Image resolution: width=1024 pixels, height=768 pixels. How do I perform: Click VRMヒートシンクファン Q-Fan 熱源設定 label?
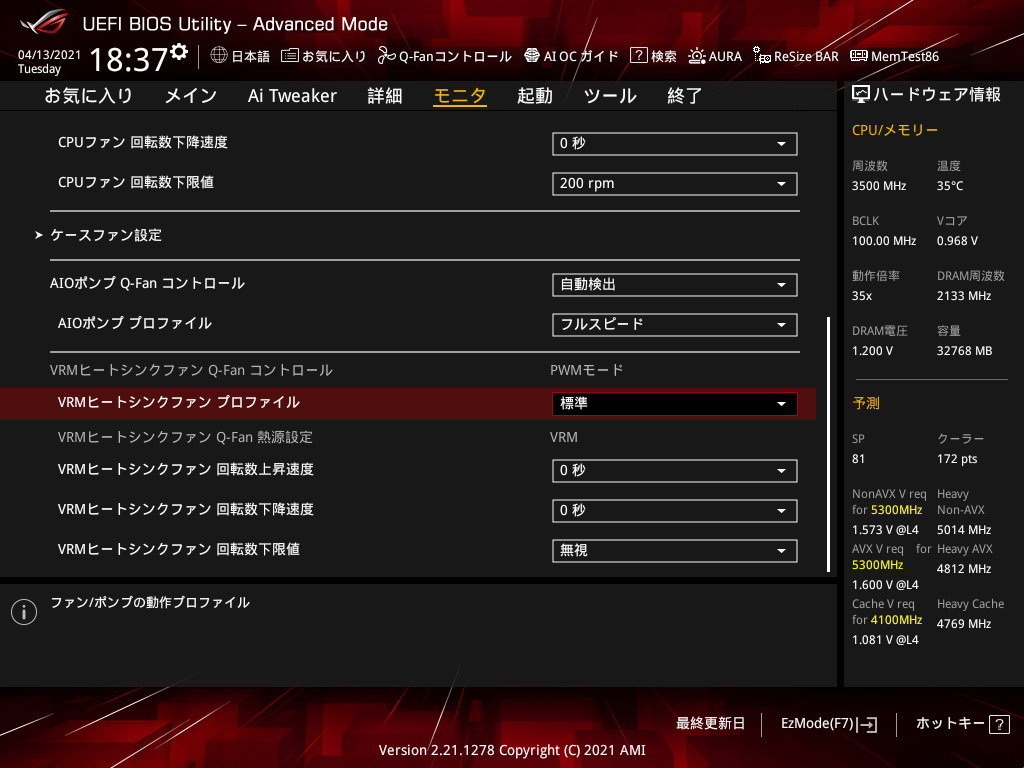click(185, 437)
